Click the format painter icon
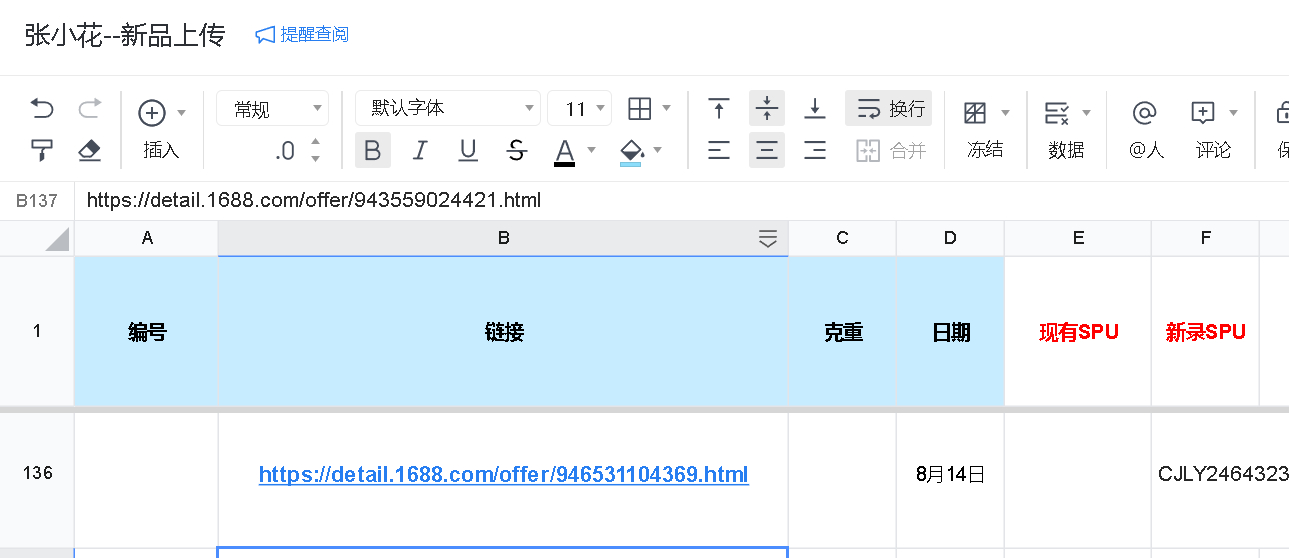The height and width of the screenshot is (558, 1289). coord(42,151)
